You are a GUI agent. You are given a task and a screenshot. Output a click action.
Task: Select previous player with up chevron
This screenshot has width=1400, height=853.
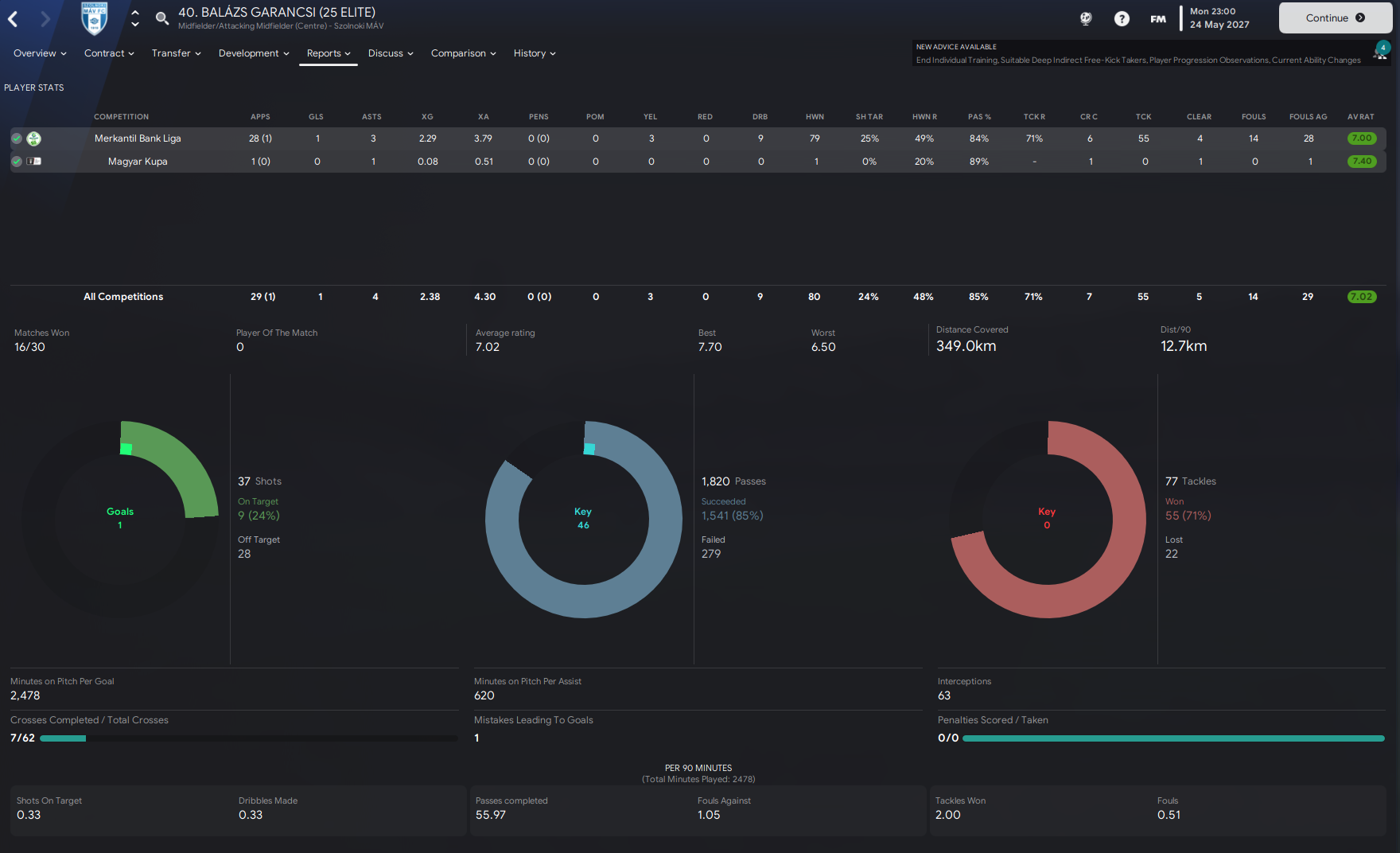[x=135, y=13]
